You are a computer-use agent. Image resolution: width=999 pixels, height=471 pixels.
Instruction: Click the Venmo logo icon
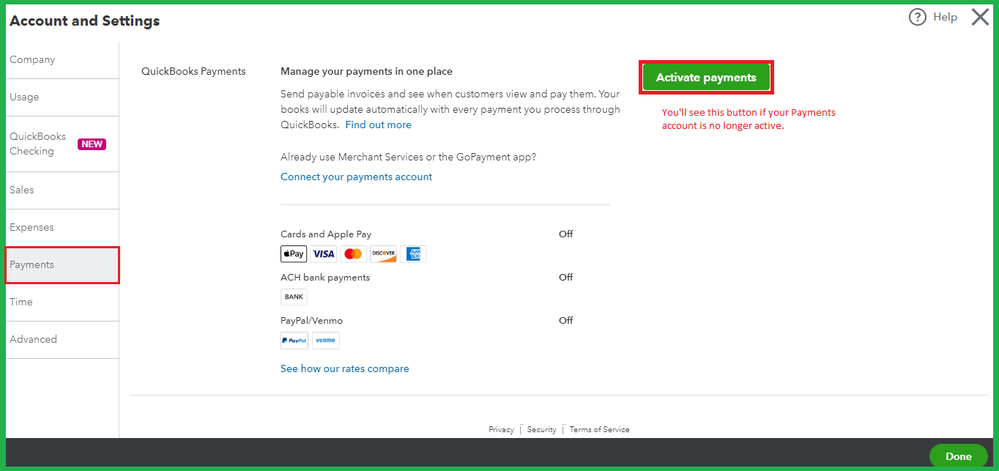pyautogui.click(x=325, y=340)
